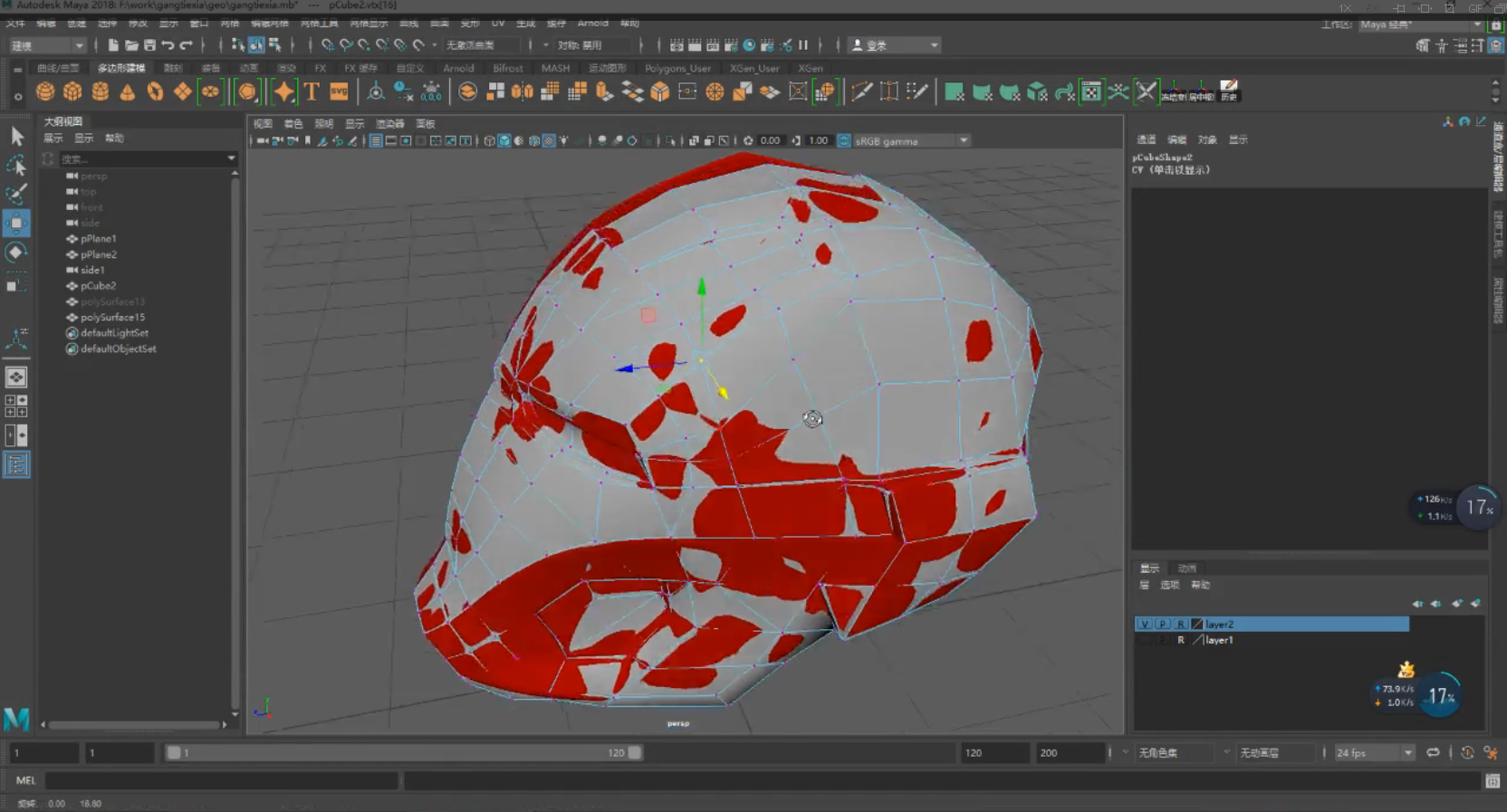Open the UV menu in the menu bar
Viewport: 1507px width, 812px height.
click(x=498, y=23)
